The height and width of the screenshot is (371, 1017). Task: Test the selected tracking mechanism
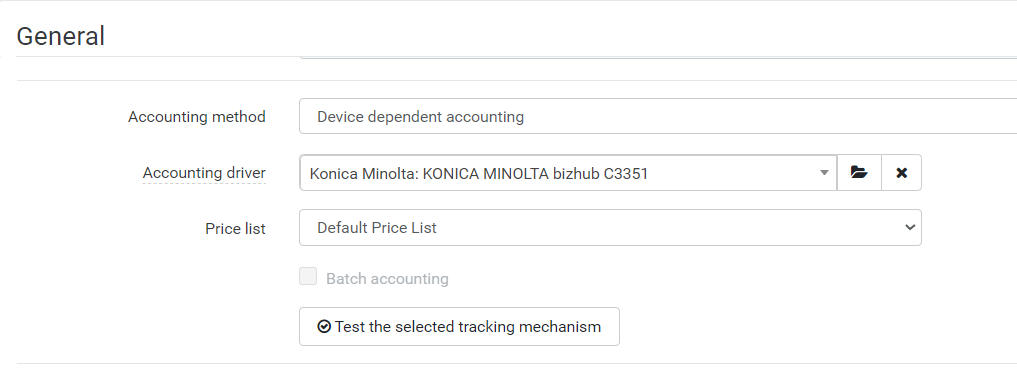[459, 326]
